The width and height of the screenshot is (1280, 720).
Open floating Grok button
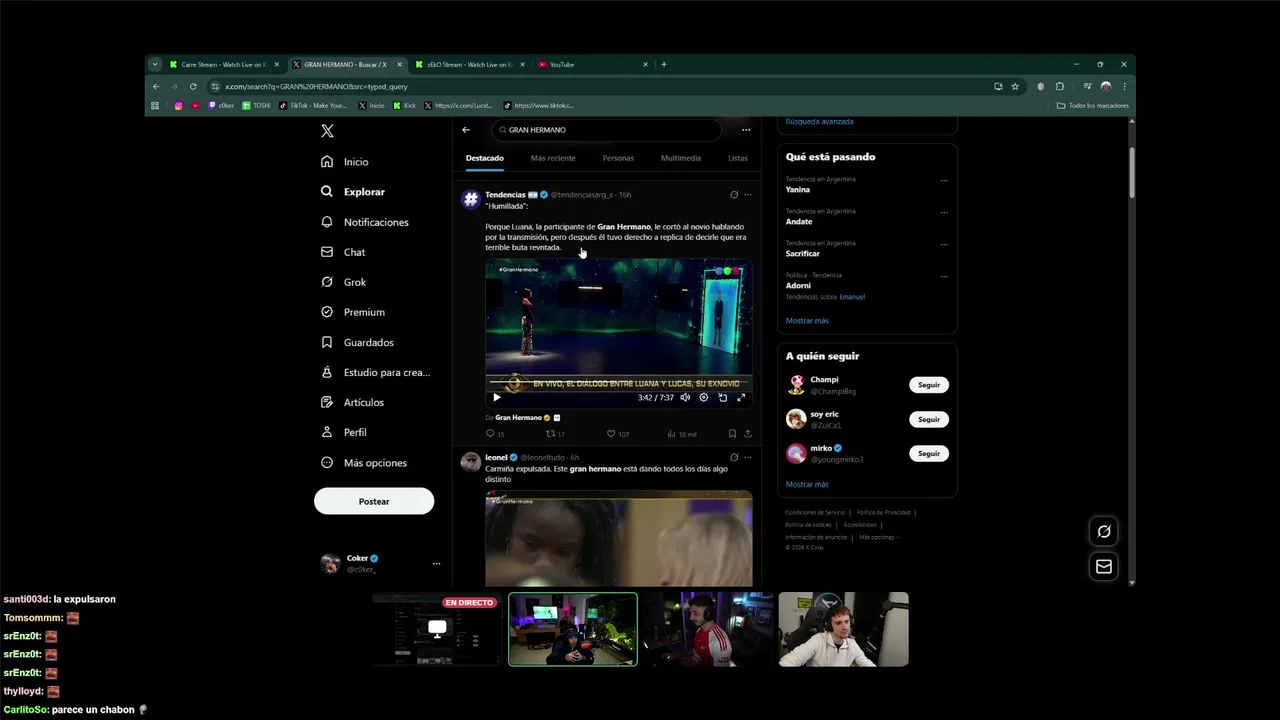pos(1104,532)
